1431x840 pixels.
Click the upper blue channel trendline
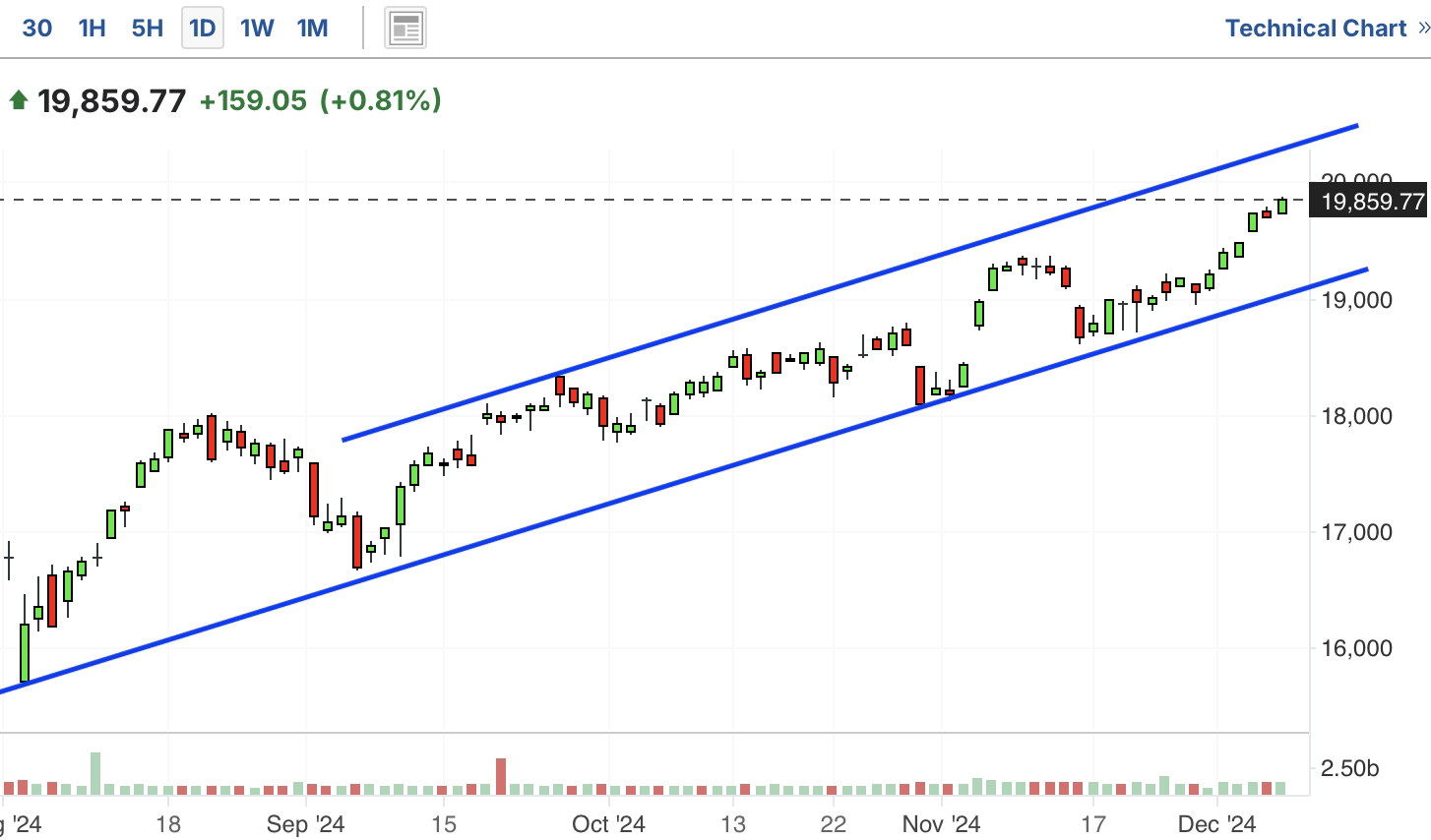click(849, 282)
